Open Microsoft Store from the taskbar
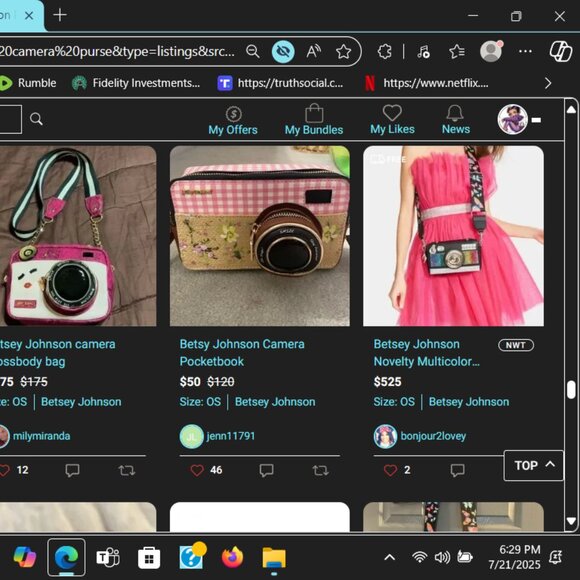The height and width of the screenshot is (580, 580). pos(149,558)
